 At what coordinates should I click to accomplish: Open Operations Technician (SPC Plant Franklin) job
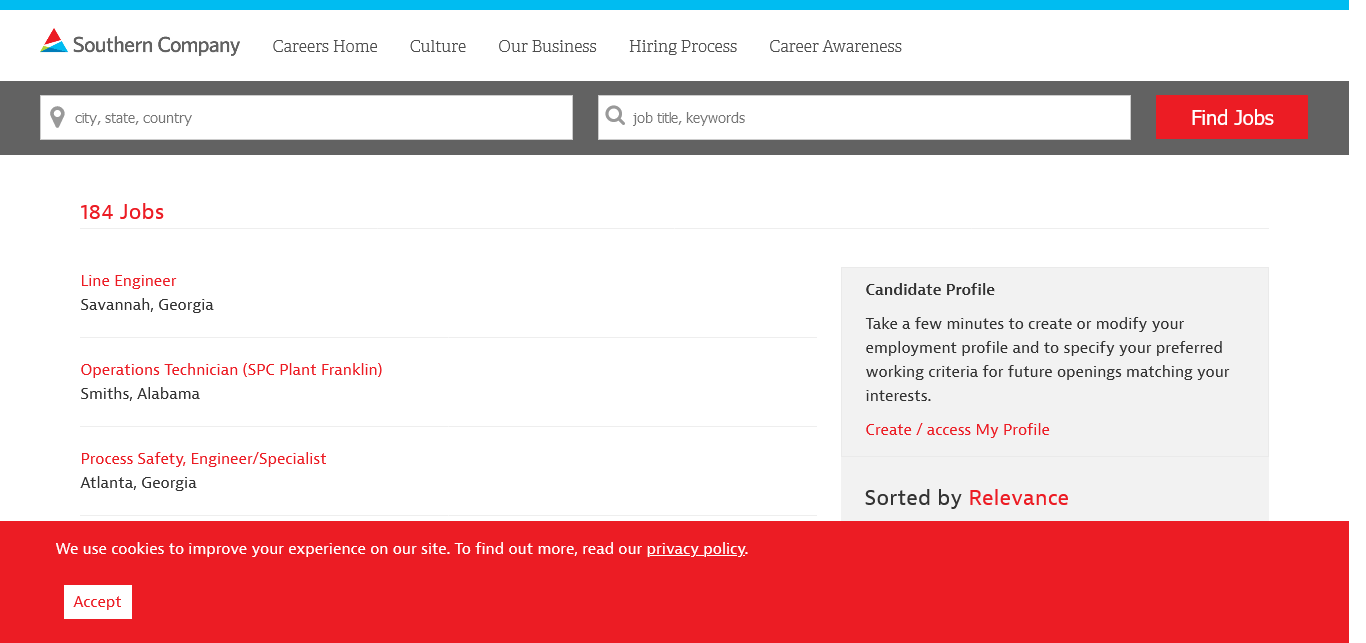pyautogui.click(x=231, y=370)
